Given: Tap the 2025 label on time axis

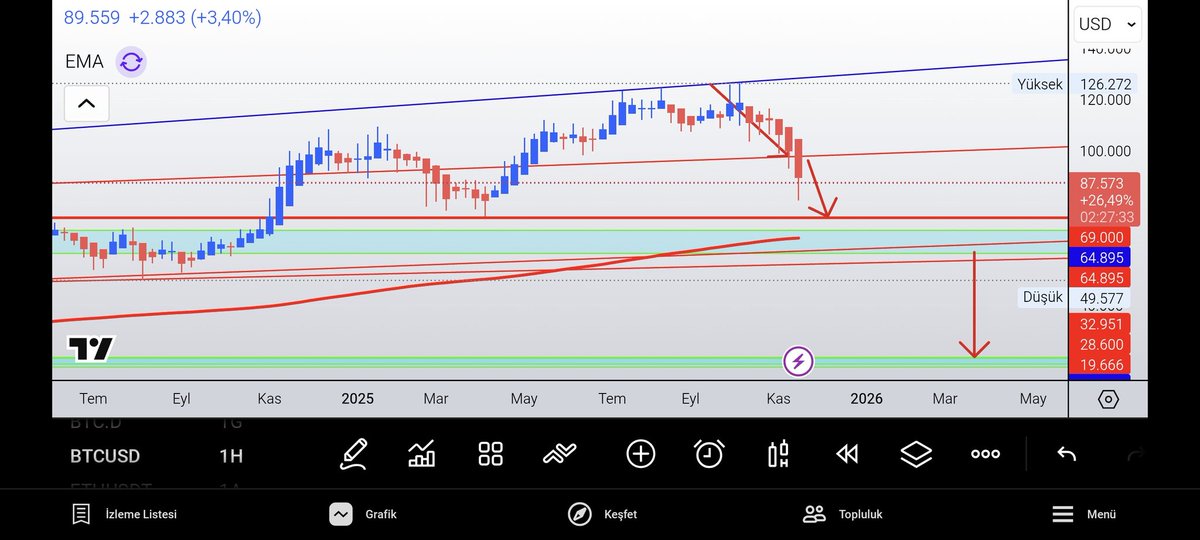Looking at the screenshot, I should 357,398.
